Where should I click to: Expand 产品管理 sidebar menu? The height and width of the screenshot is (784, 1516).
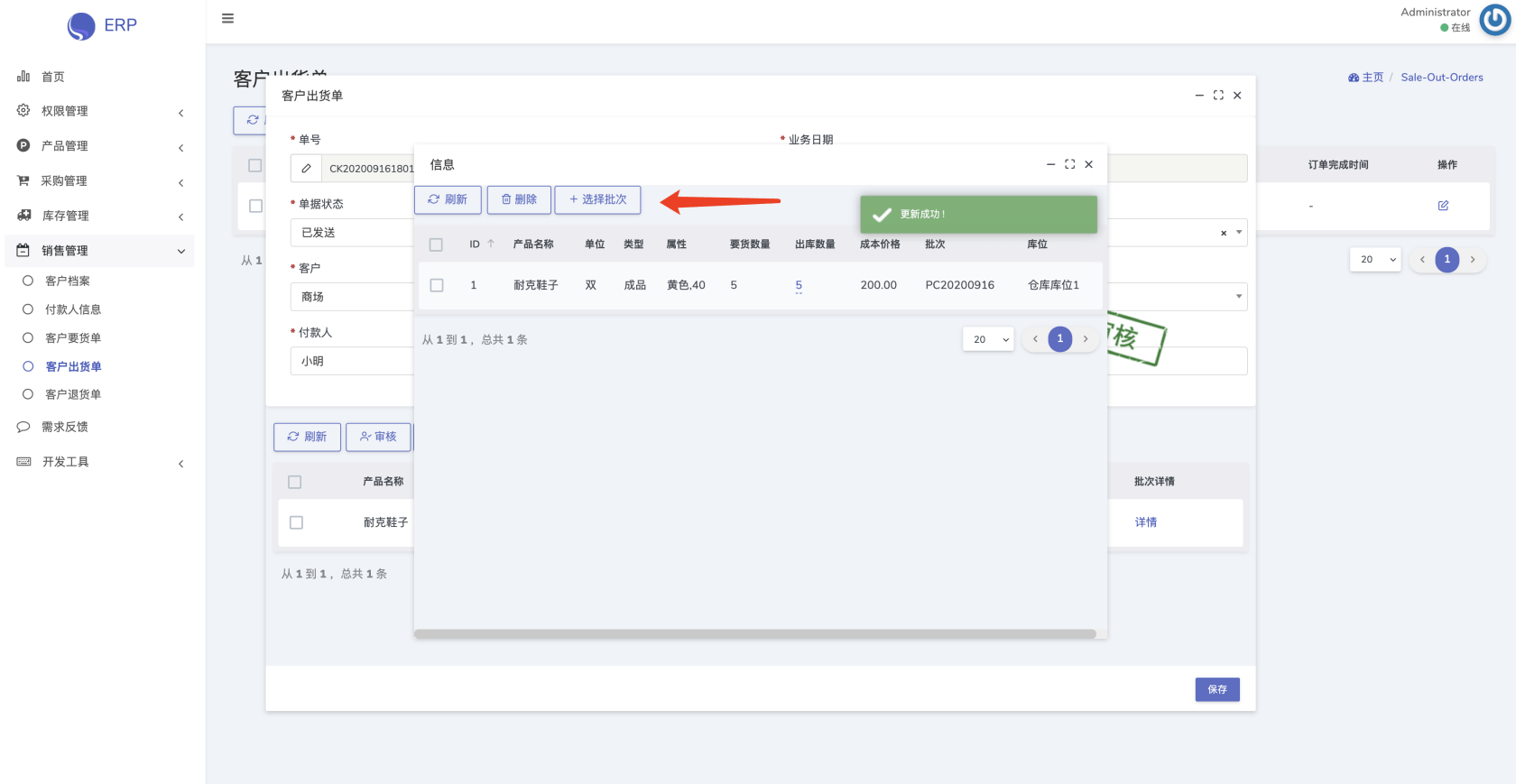[101, 146]
